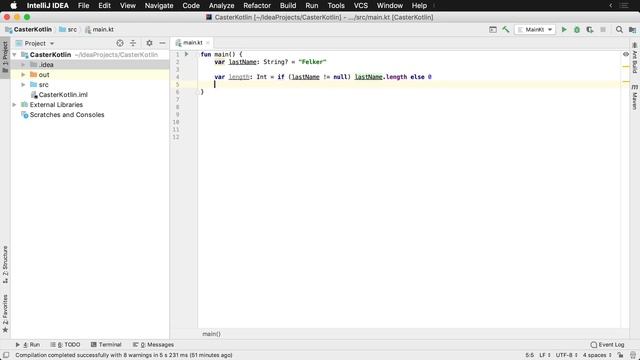This screenshot has height=360, width=640.
Task: Open the Apple menu
Action: point(13,6)
